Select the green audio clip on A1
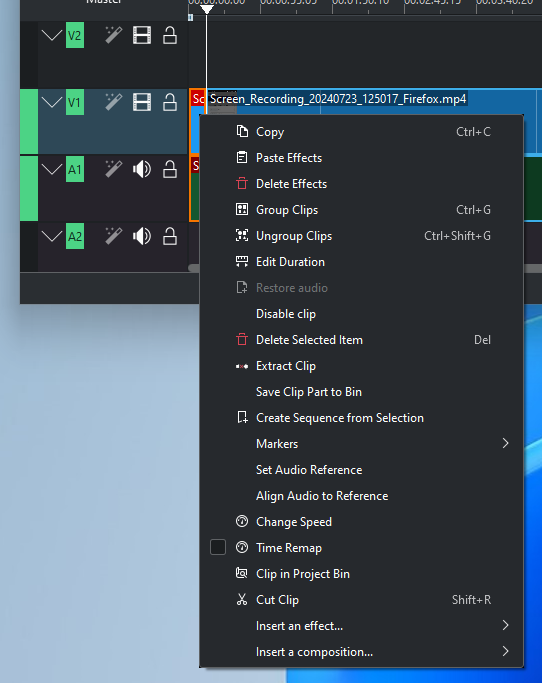The image size is (542, 683). click(532, 188)
